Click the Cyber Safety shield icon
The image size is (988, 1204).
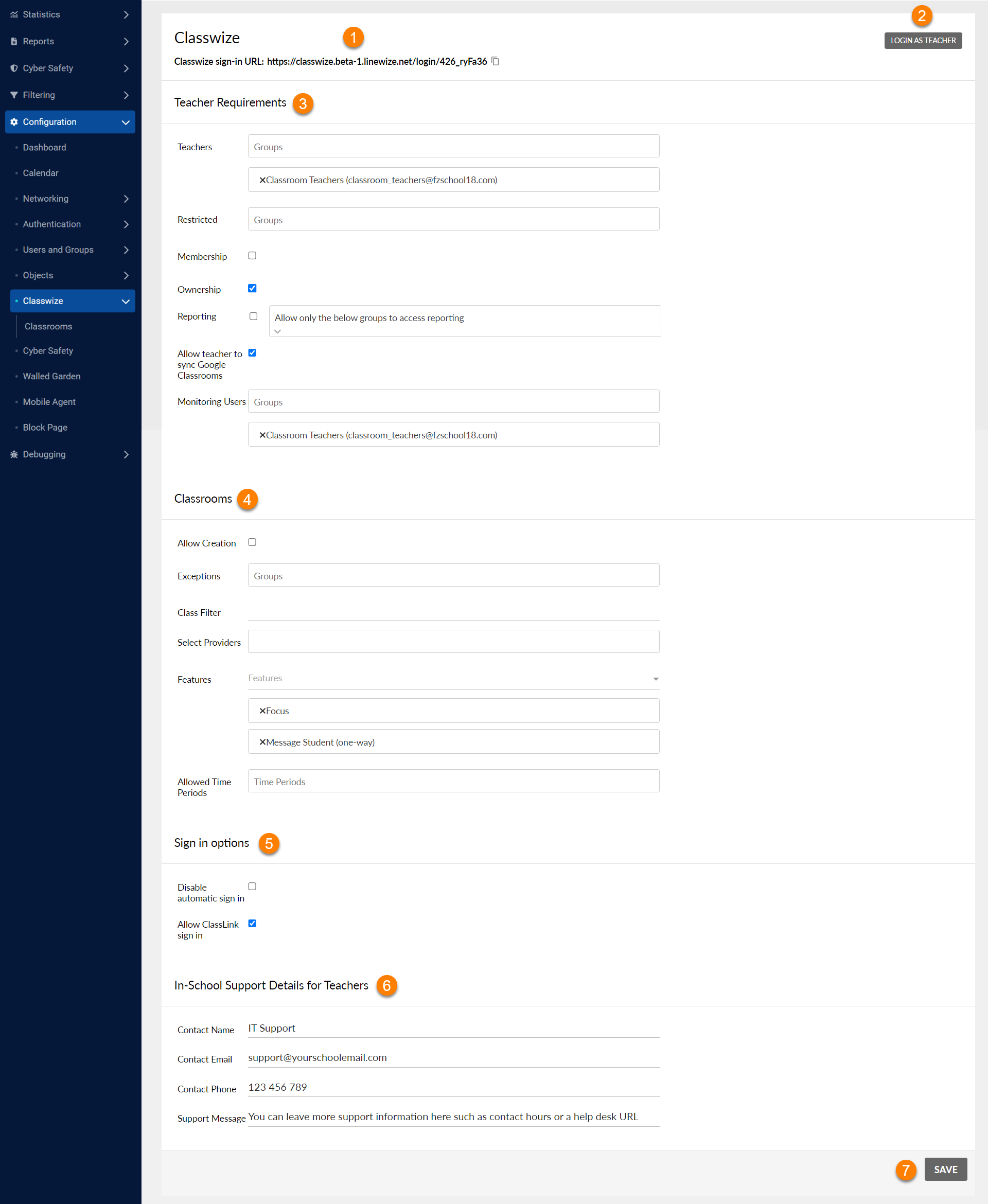14,68
